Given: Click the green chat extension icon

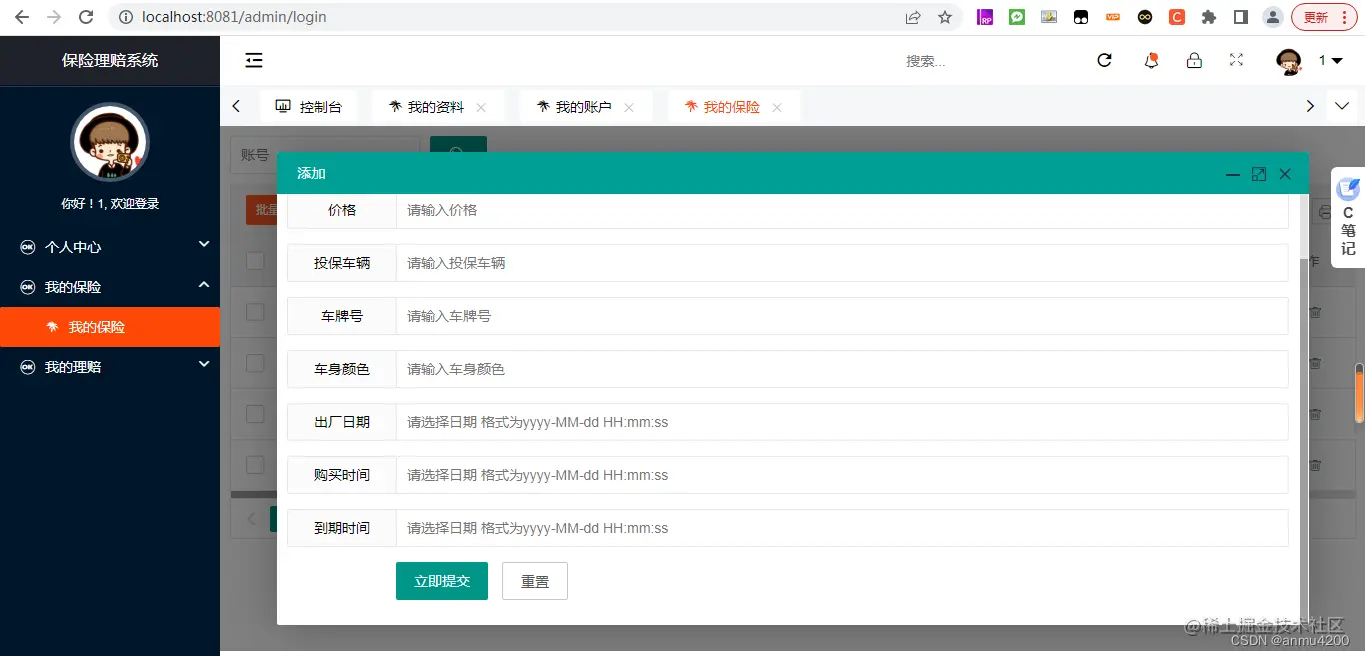Looking at the screenshot, I should 1017,17.
